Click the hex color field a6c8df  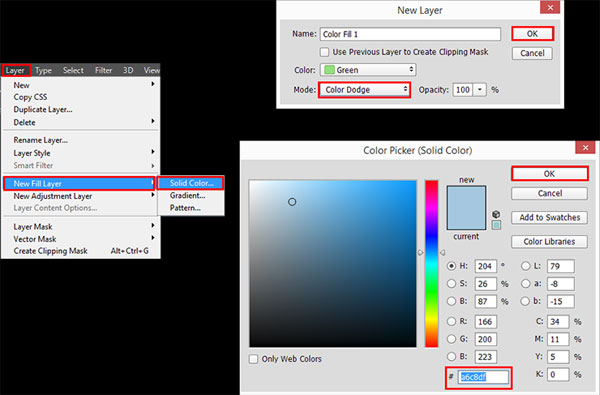[484, 377]
